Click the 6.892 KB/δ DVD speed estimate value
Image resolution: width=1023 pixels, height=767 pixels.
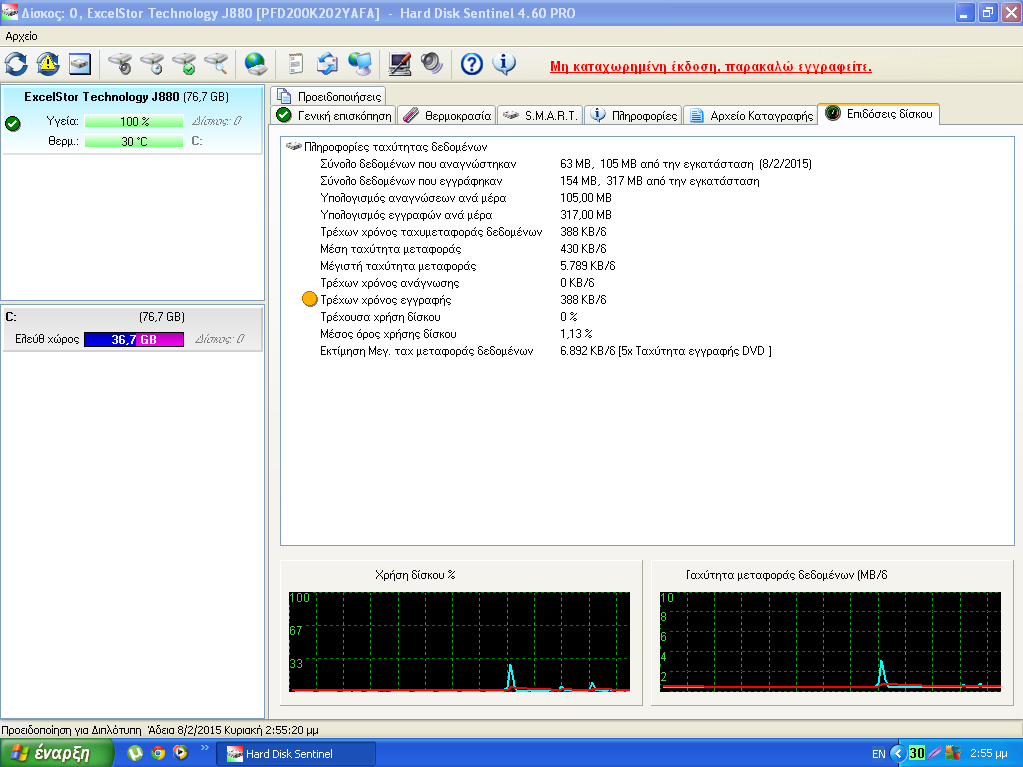tap(665, 351)
